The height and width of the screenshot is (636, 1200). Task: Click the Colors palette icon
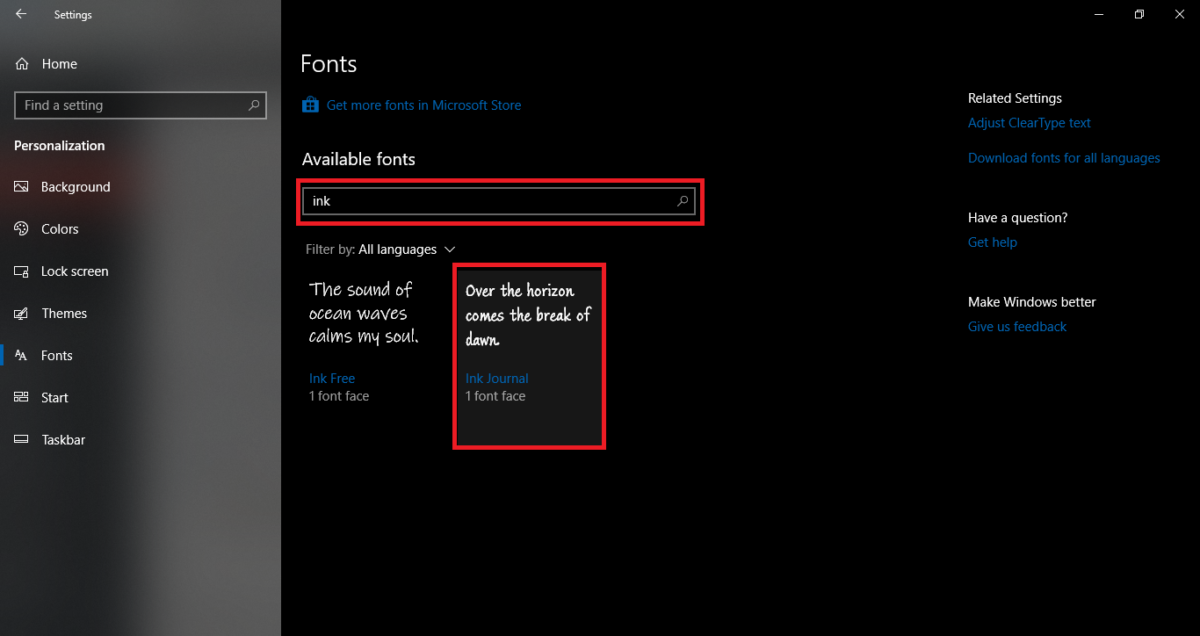pos(21,229)
